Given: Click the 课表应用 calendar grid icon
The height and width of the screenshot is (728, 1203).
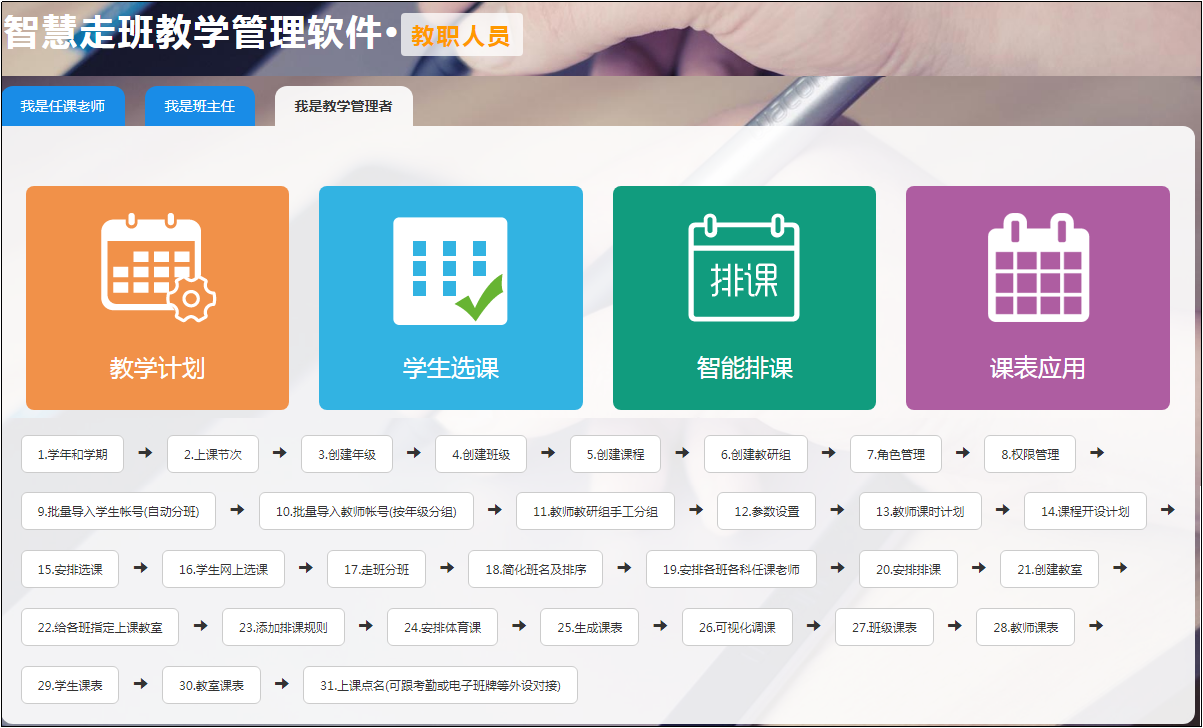Looking at the screenshot, I should 1038,268.
